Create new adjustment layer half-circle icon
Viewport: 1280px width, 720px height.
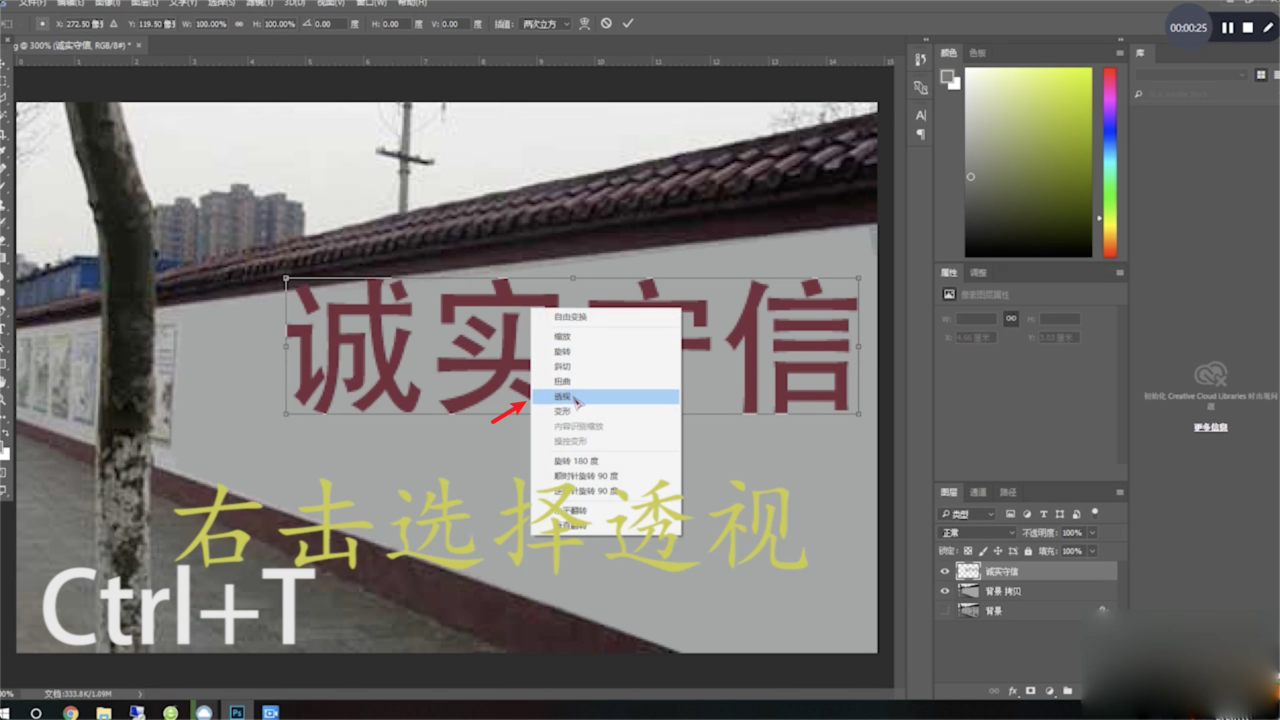click(x=1049, y=690)
